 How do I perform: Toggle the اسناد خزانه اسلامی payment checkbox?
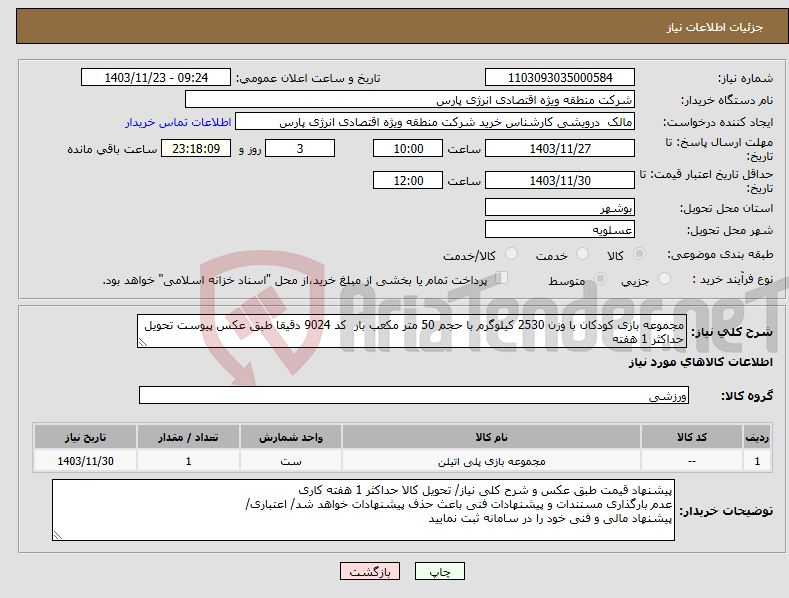(501, 277)
